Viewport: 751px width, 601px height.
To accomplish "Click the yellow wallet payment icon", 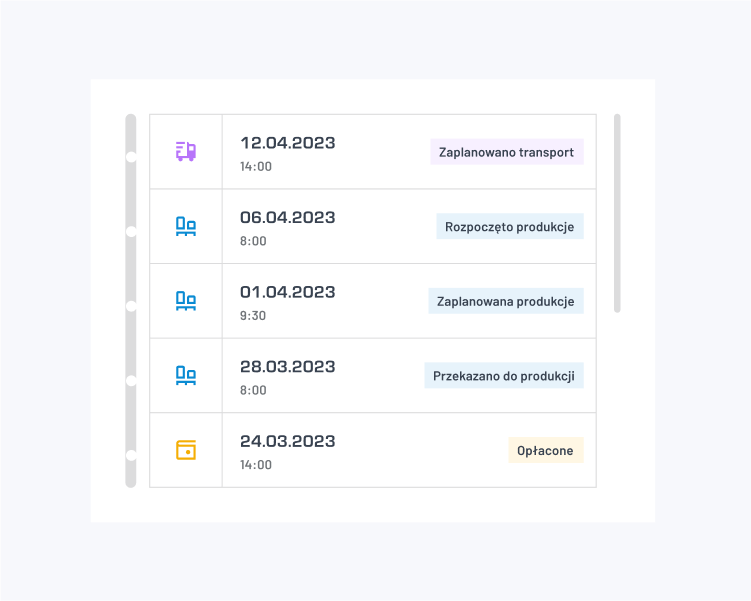I will click(x=186, y=450).
